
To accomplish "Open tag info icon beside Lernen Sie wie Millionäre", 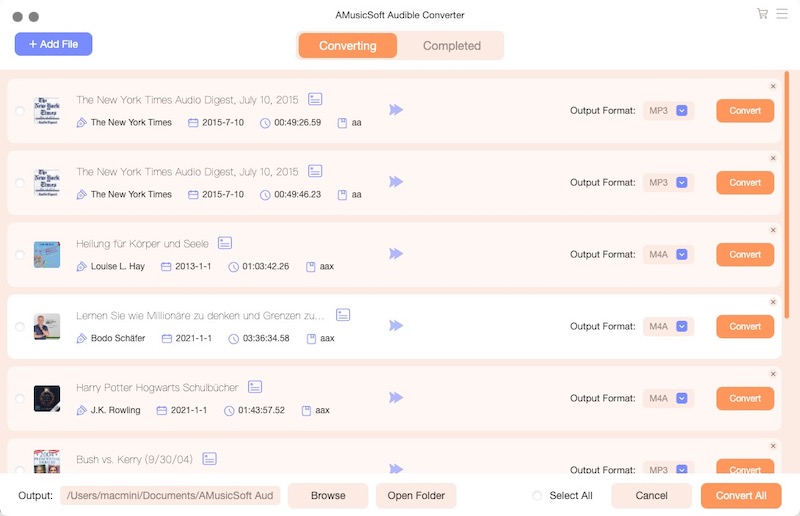I will pyautogui.click(x=343, y=315).
